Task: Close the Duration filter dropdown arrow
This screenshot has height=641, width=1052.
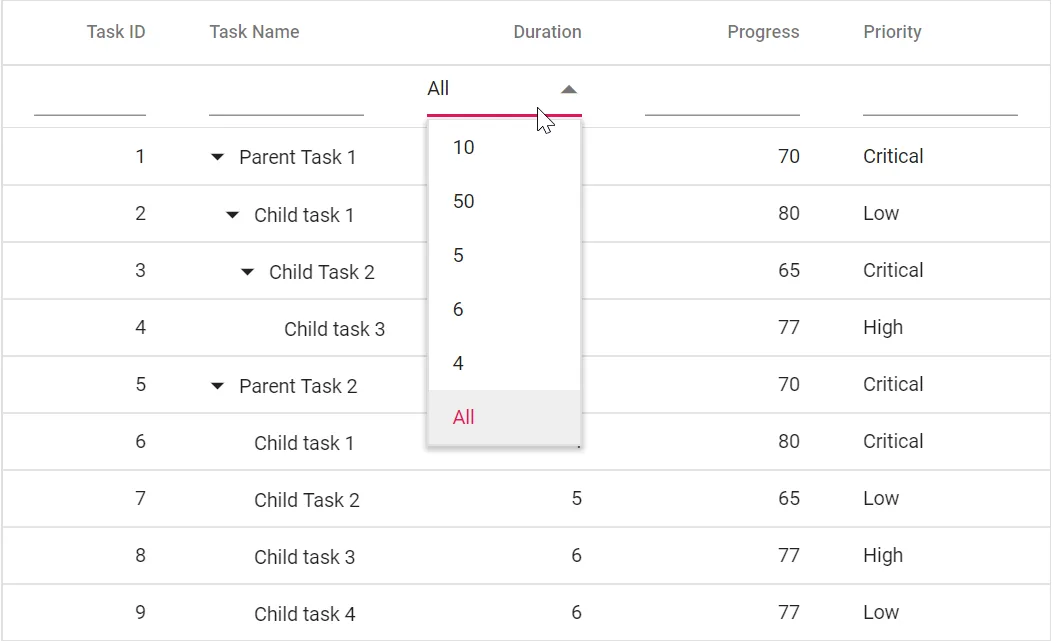Action: [x=568, y=89]
